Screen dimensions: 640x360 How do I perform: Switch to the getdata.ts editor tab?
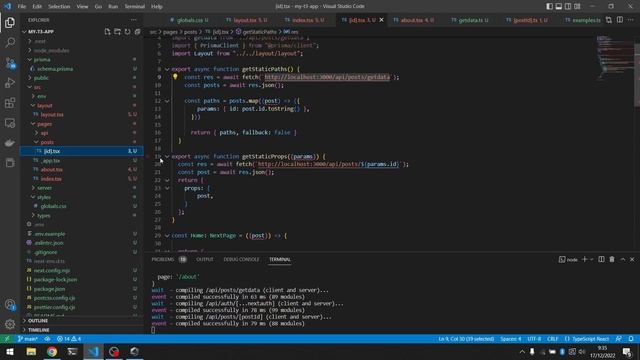470,20
